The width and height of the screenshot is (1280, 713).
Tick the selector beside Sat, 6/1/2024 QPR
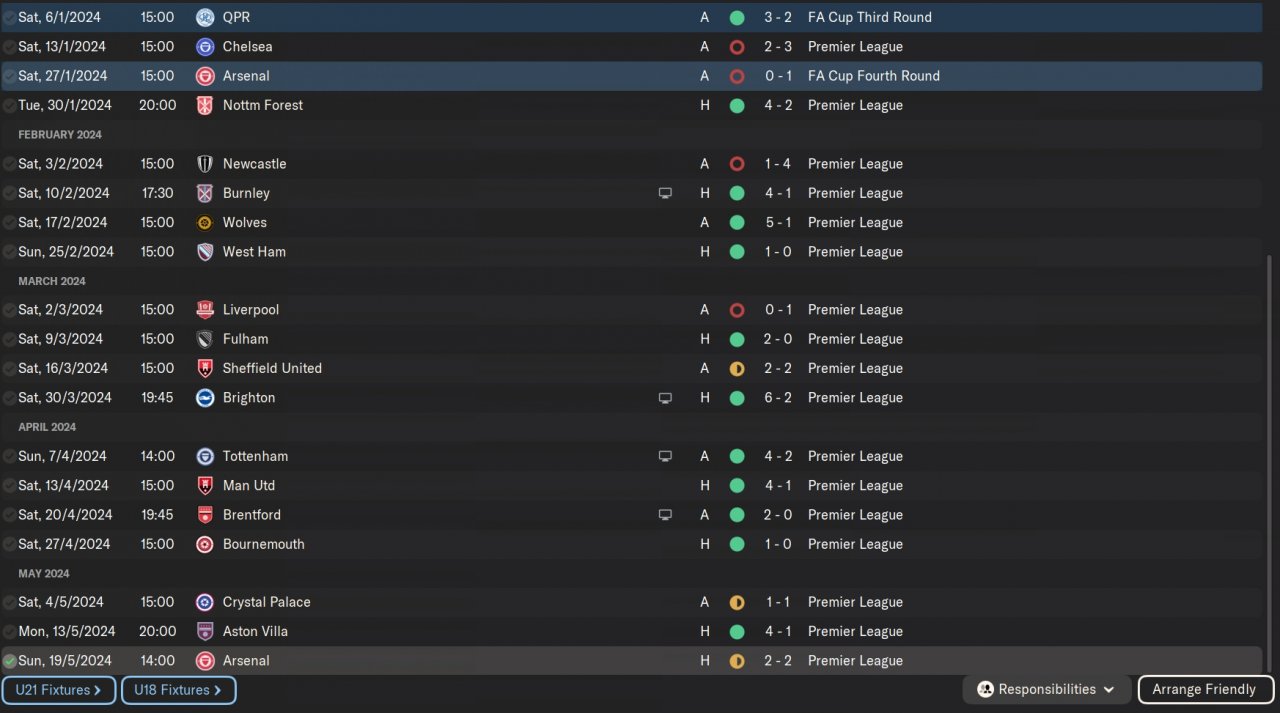(10, 17)
